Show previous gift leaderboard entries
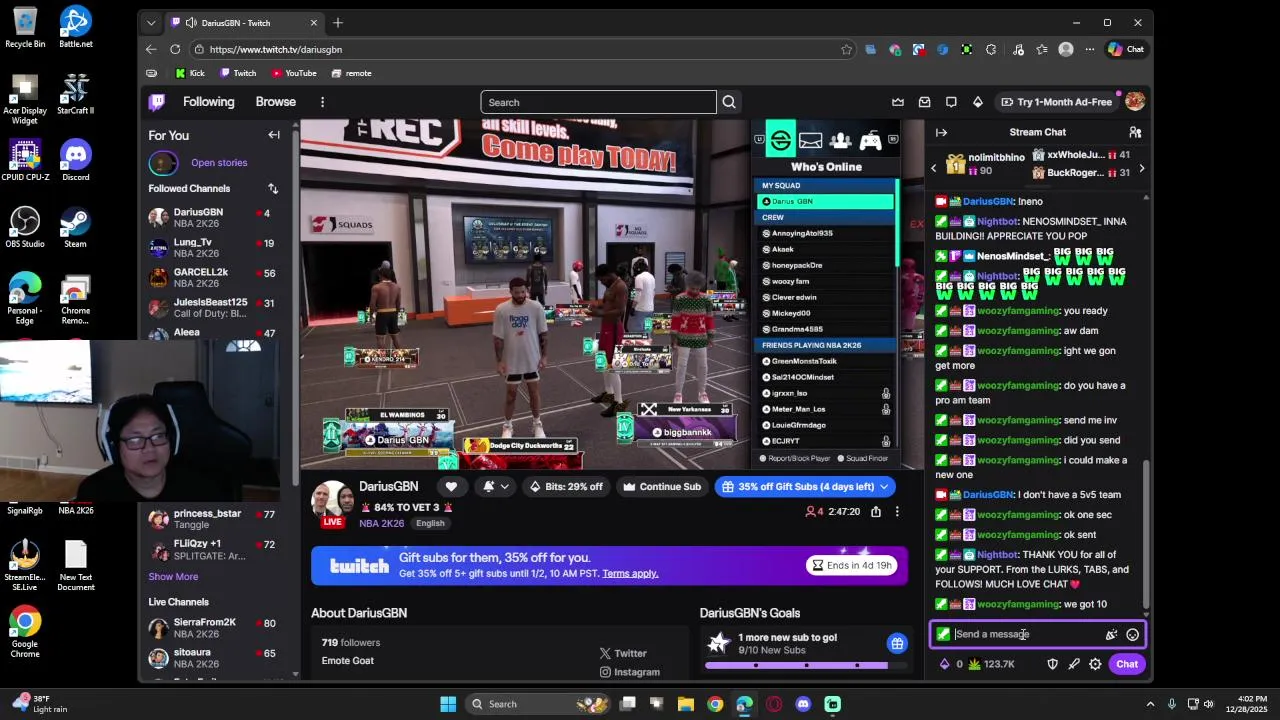The width and height of the screenshot is (1280, 720). 934,168
